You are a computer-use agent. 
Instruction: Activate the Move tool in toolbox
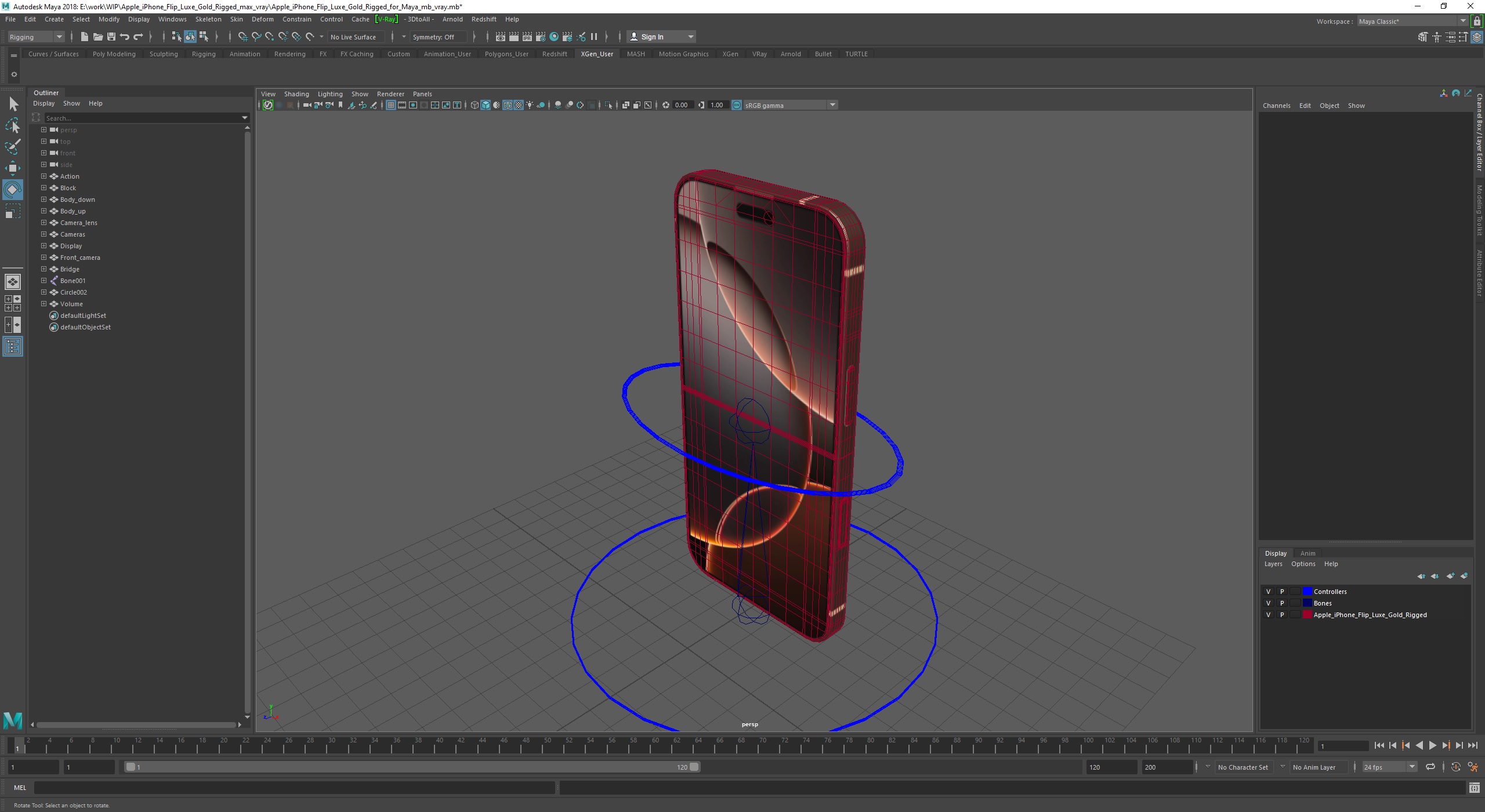pyautogui.click(x=13, y=168)
